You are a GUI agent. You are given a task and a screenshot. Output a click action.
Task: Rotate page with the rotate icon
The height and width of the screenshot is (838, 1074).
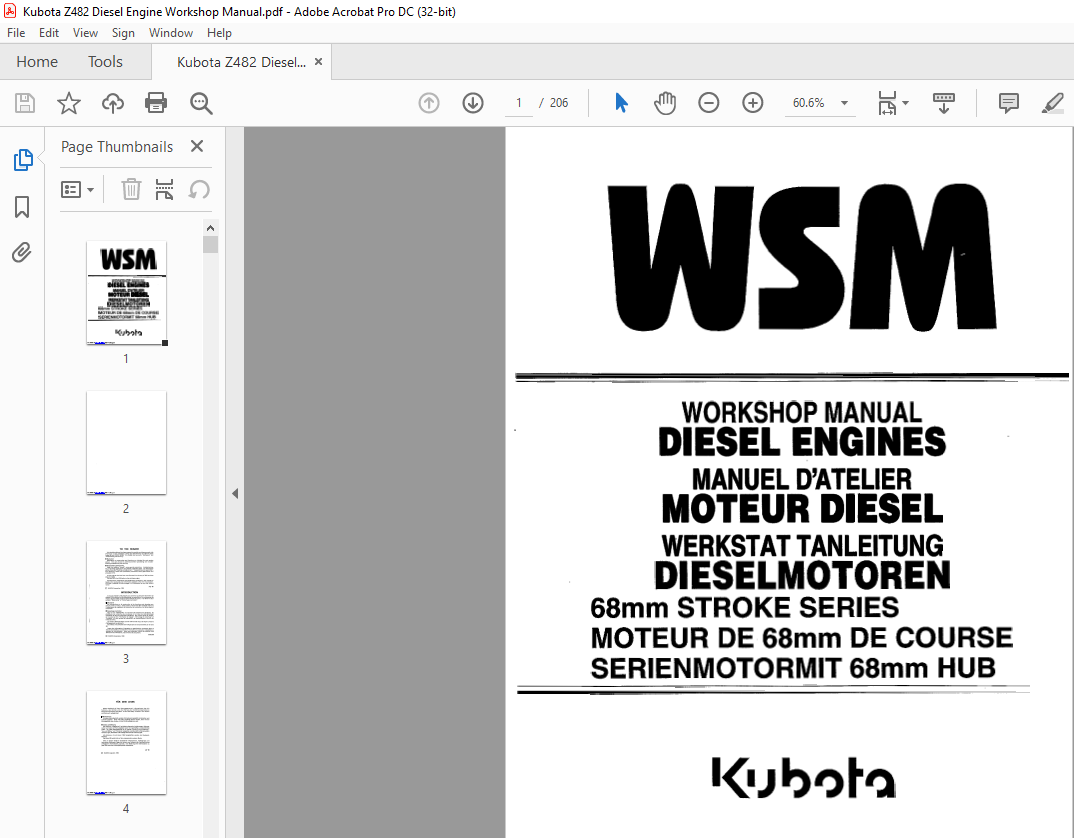click(199, 189)
